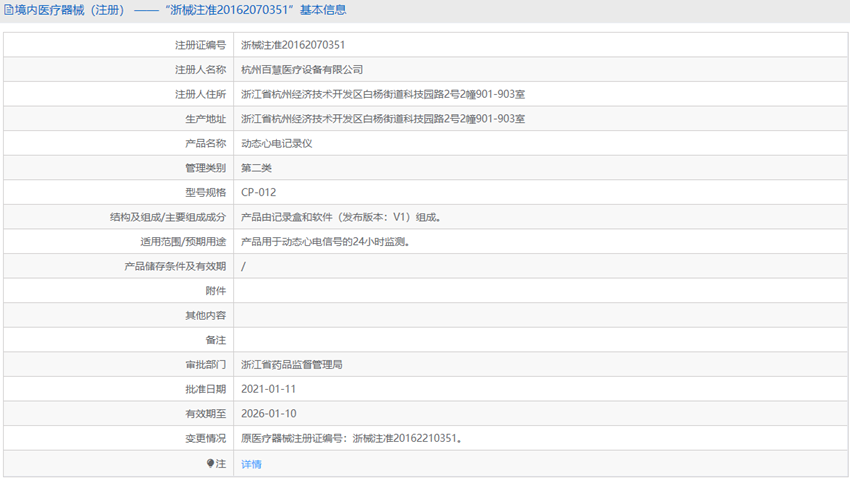Click the management class value 第二类
Image resolution: width=850 pixels, height=480 pixels.
point(256,168)
